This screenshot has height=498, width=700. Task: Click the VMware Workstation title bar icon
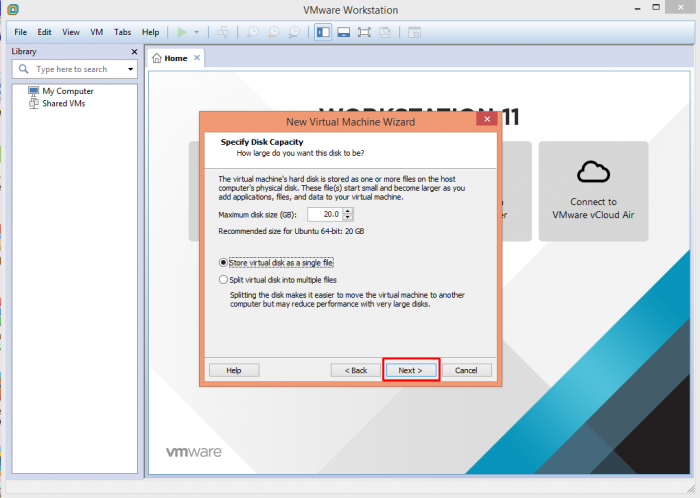tap(13, 9)
